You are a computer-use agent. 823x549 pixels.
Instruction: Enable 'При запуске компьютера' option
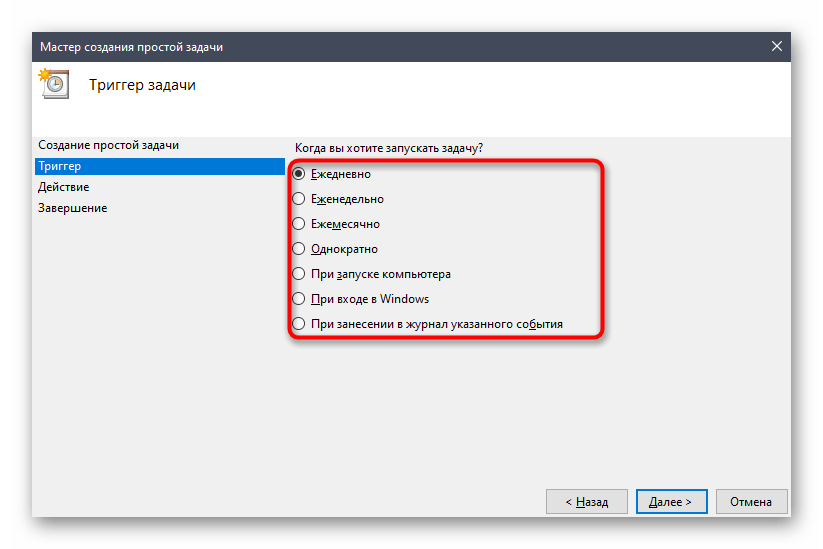click(x=299, y=274)
